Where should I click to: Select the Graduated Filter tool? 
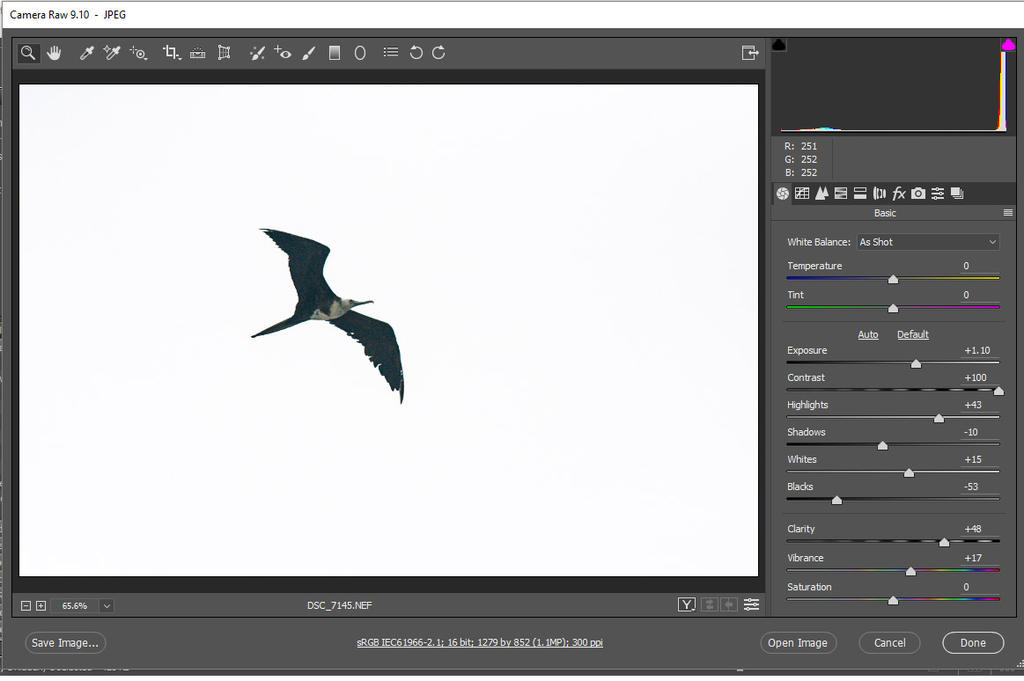335,53
